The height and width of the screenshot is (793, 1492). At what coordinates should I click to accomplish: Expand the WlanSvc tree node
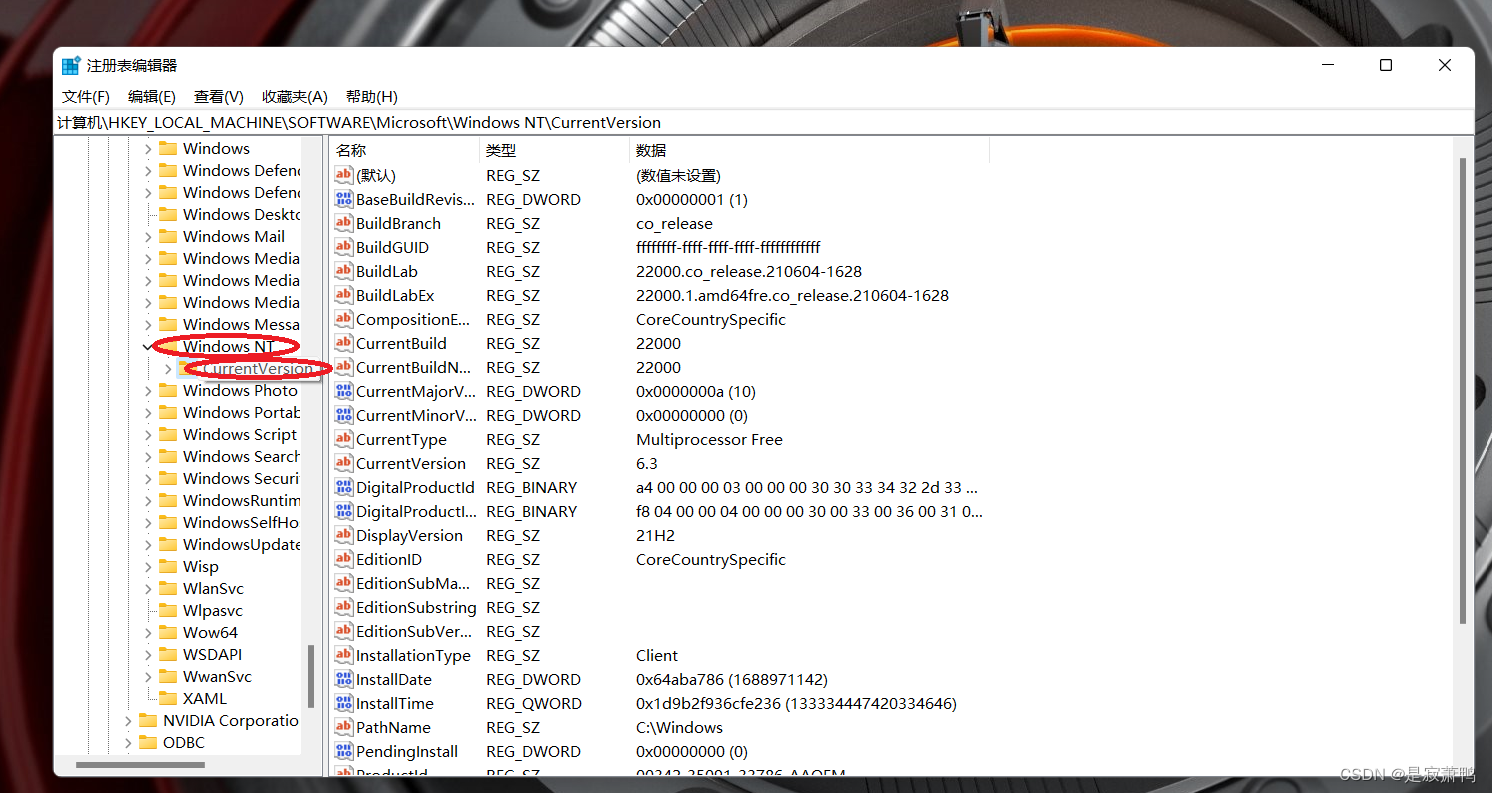148,589
